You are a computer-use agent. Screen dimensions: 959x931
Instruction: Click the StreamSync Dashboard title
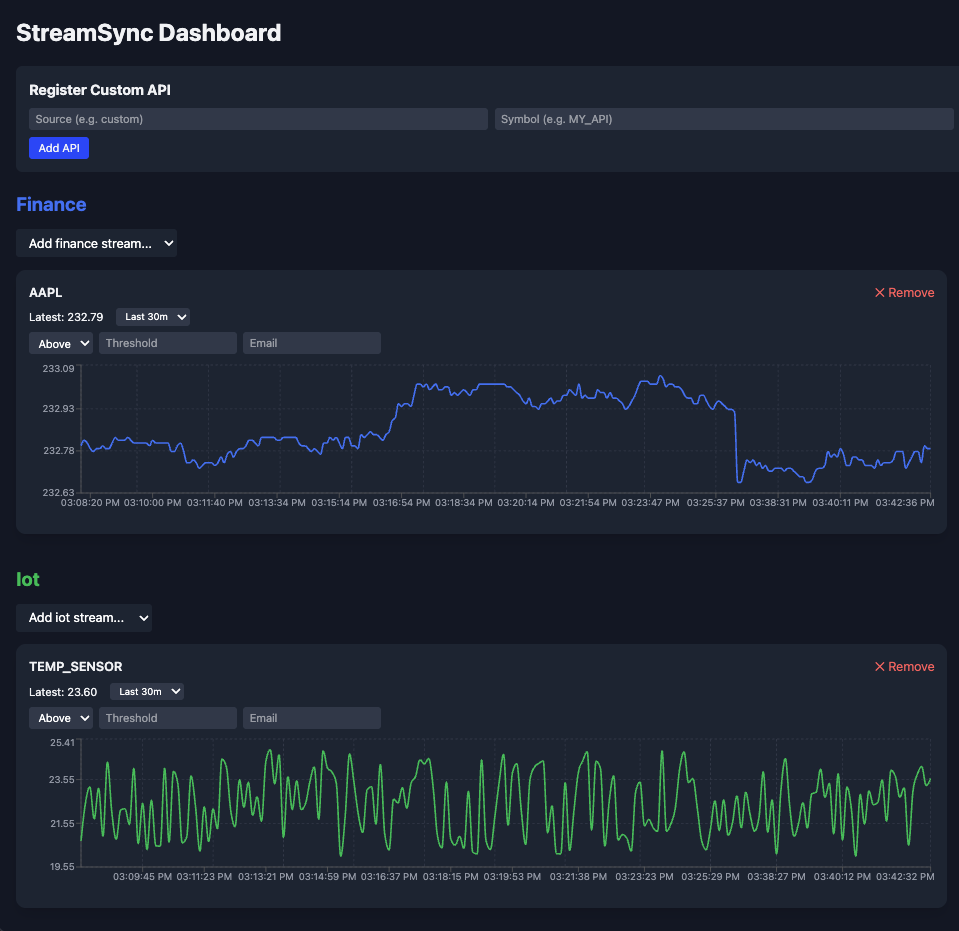149,33
